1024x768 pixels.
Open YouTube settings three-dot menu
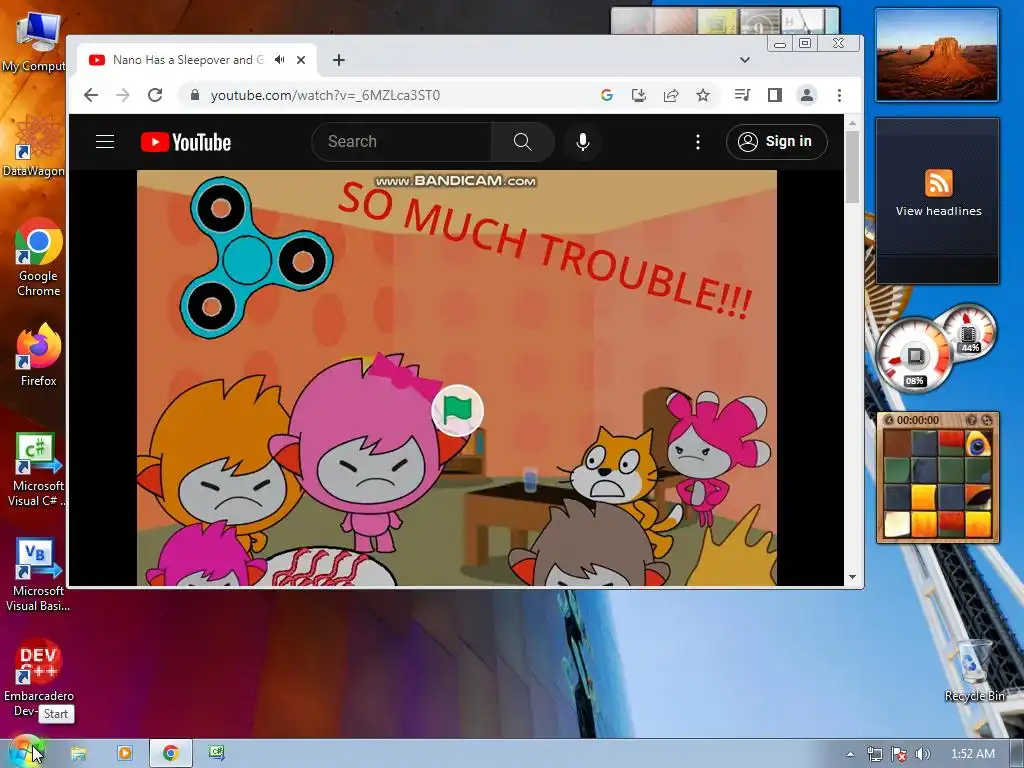coord(698,142)
